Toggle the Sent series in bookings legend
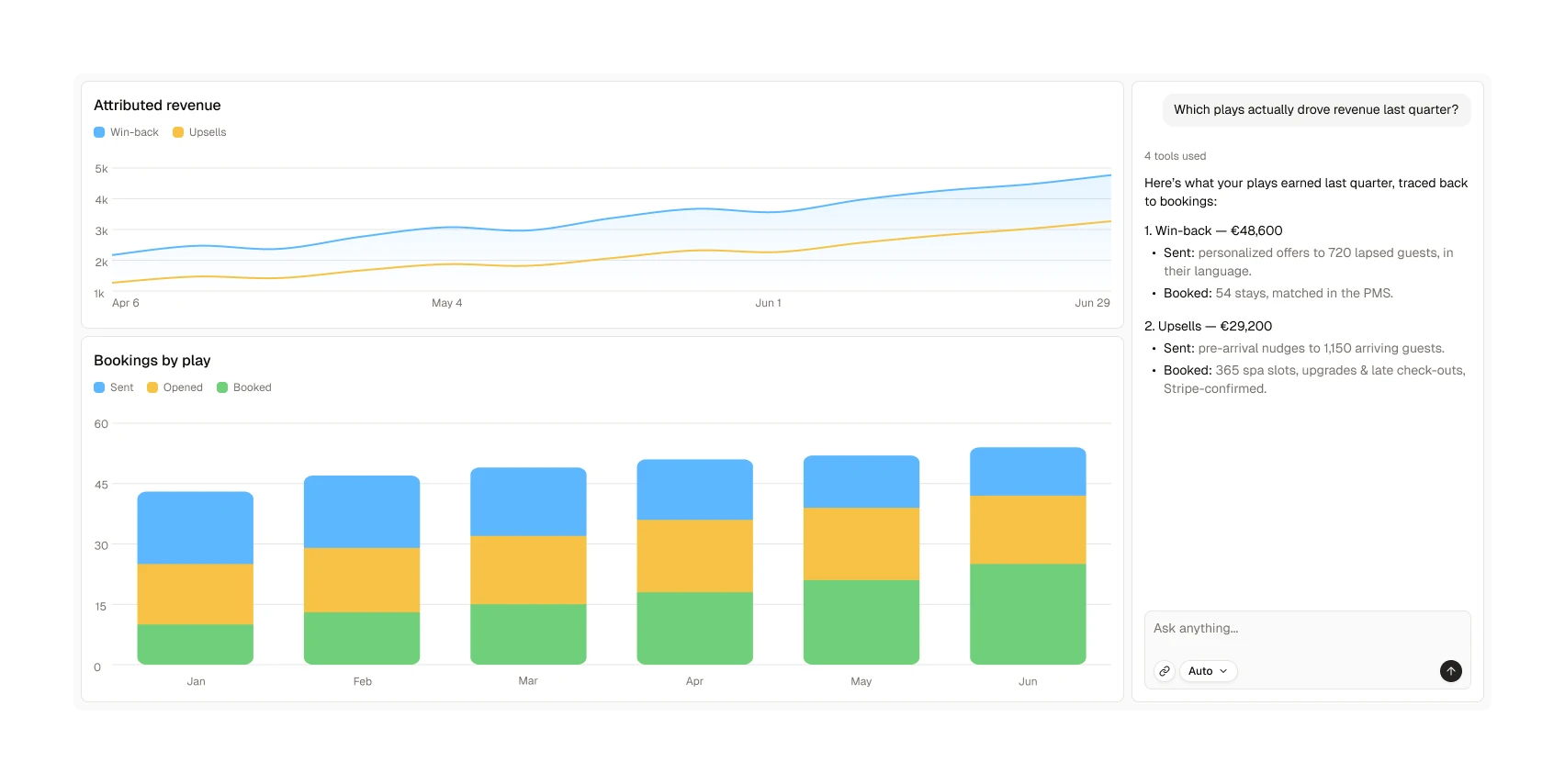 point(113,387)
